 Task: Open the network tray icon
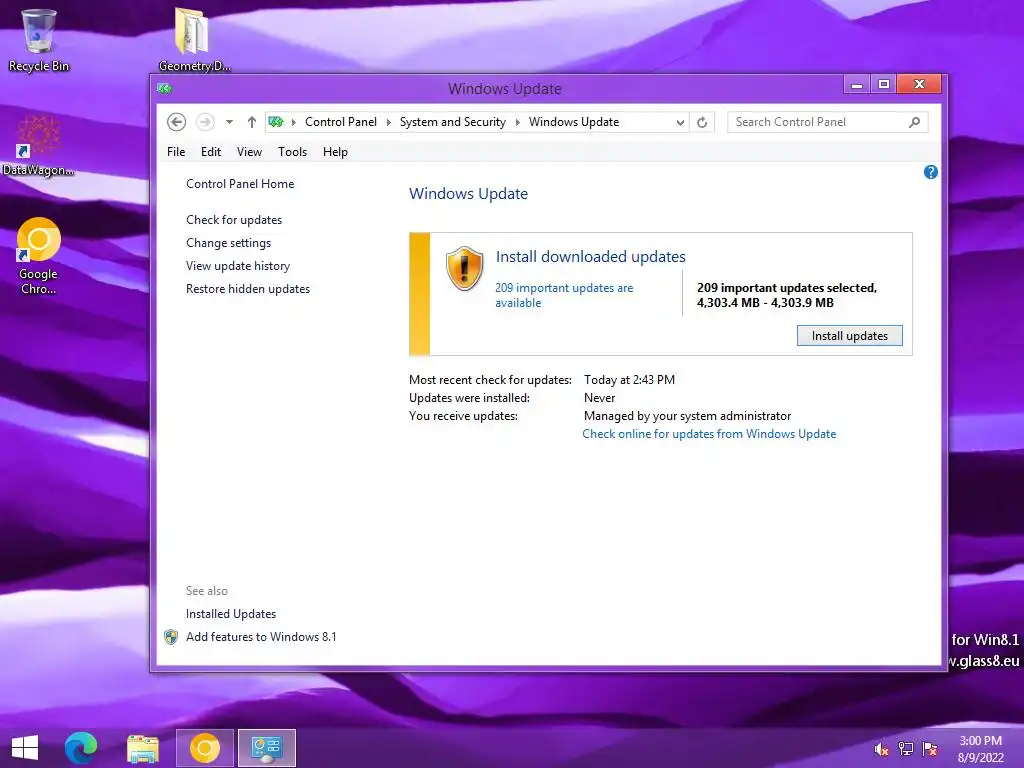[x=906, y=749]
